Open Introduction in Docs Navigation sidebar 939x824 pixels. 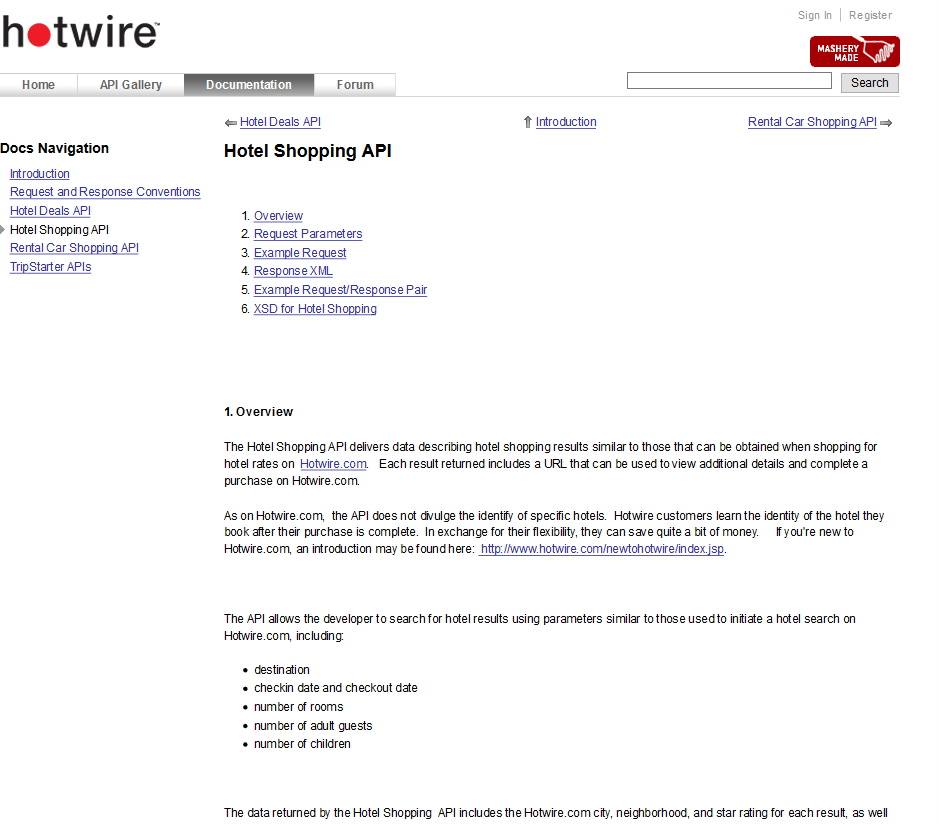pos(40,174)
